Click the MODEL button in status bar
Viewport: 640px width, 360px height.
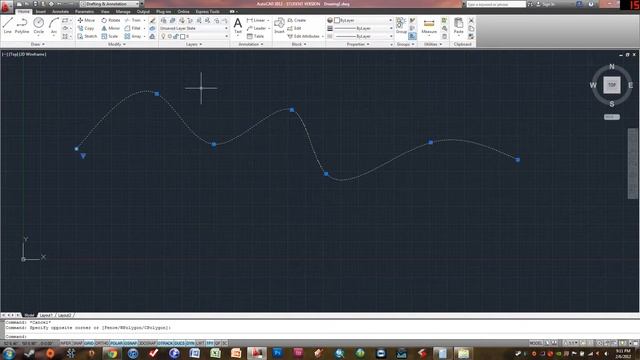click(x=535, y=343)
